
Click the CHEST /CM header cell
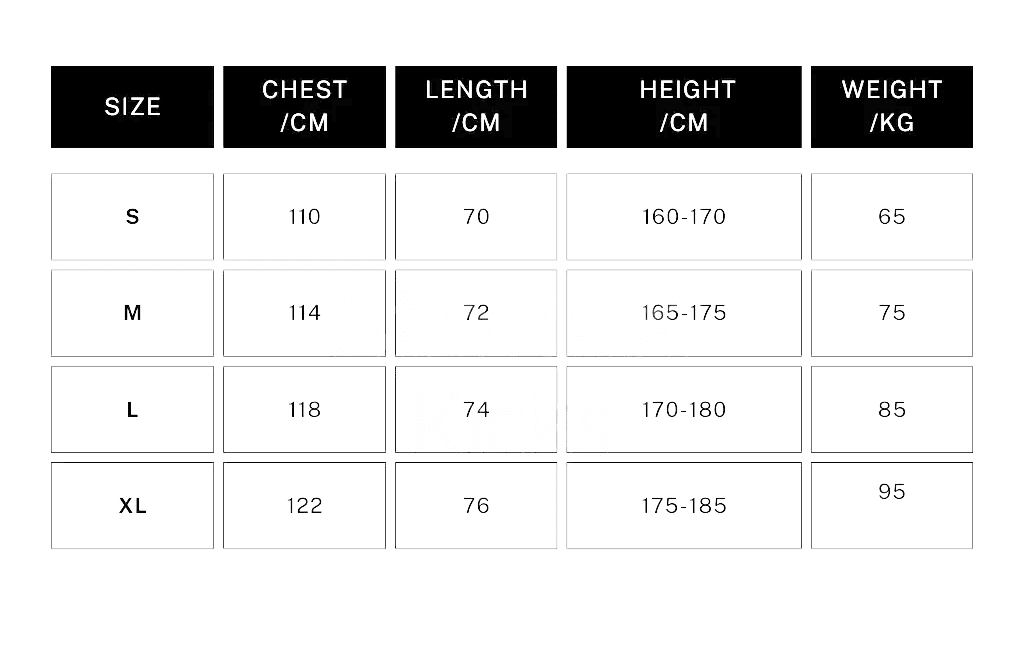[304, 107]
